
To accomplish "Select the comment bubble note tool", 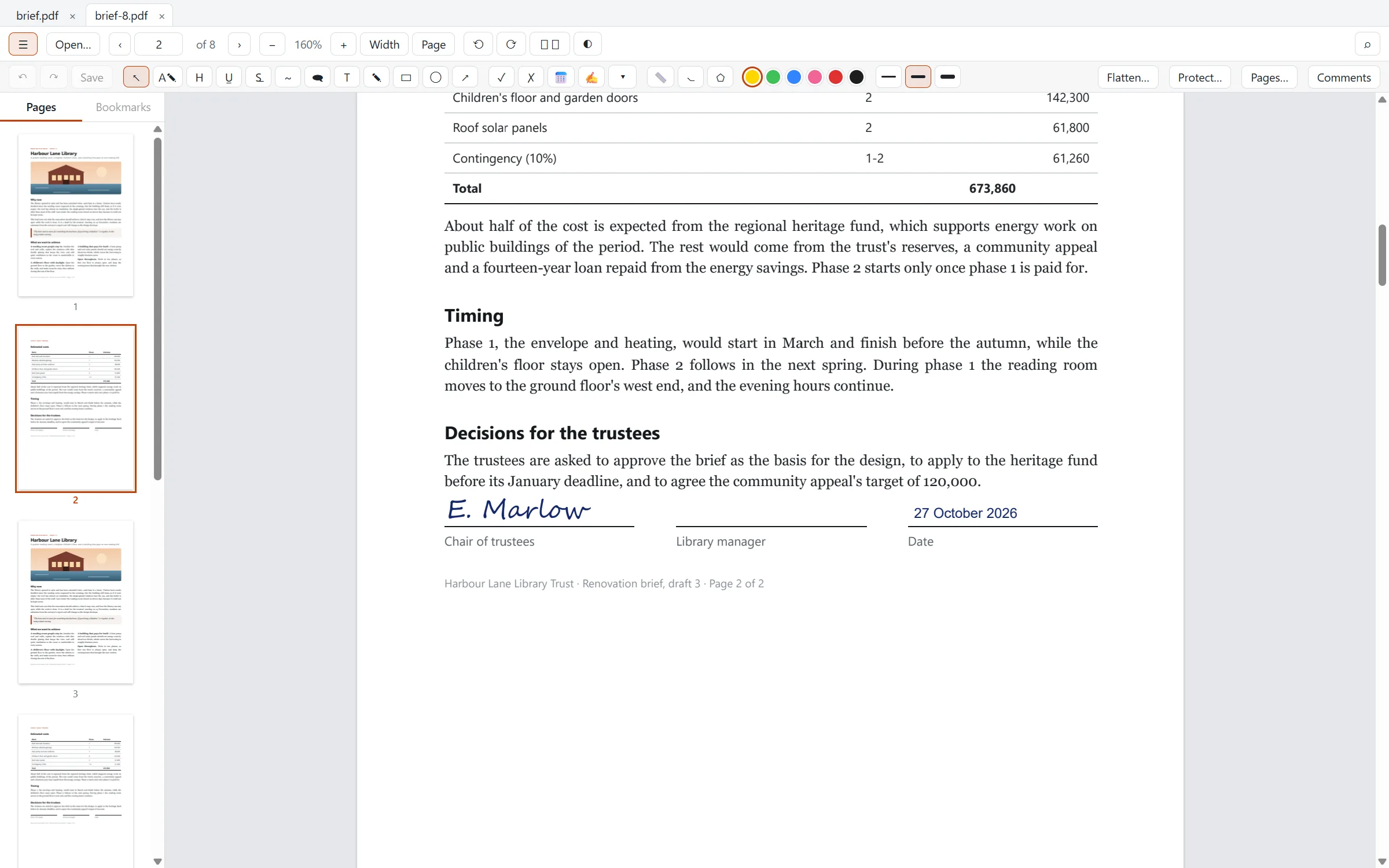I will coord(317,77).
